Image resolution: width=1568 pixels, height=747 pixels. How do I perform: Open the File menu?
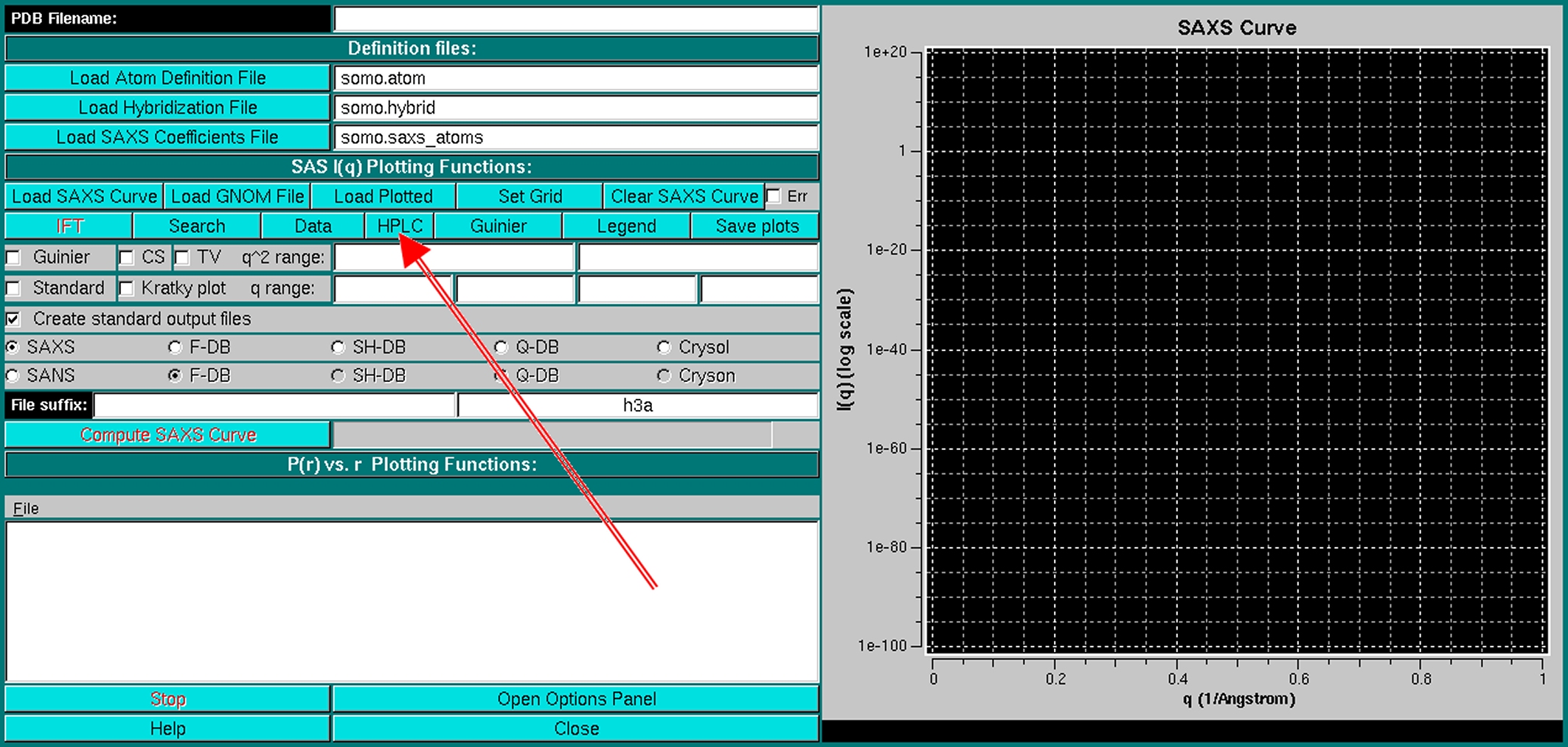(x=26, y=509)
